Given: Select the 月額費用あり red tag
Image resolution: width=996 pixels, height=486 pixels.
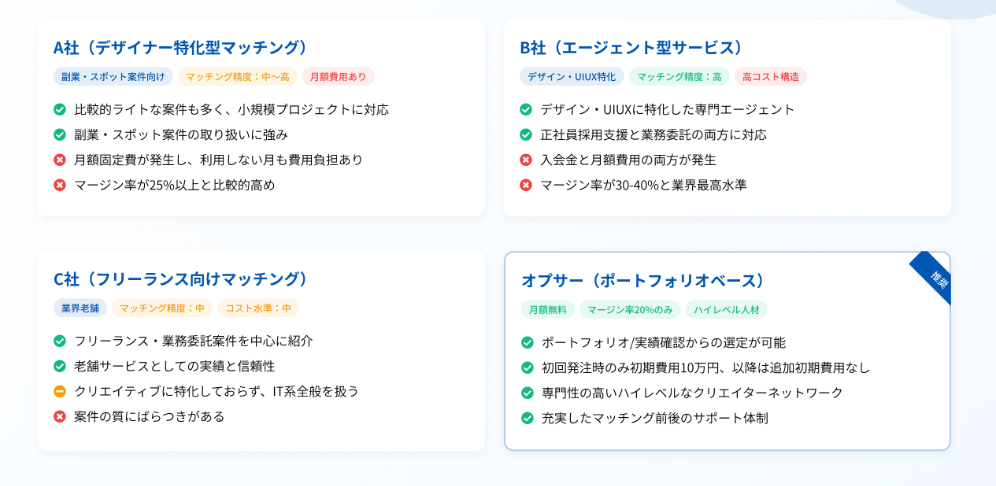Looking at the screenshot, I should 339,77.
